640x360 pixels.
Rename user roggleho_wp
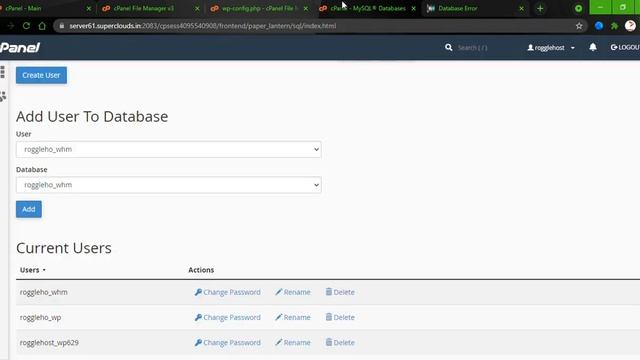pos(293,318)
